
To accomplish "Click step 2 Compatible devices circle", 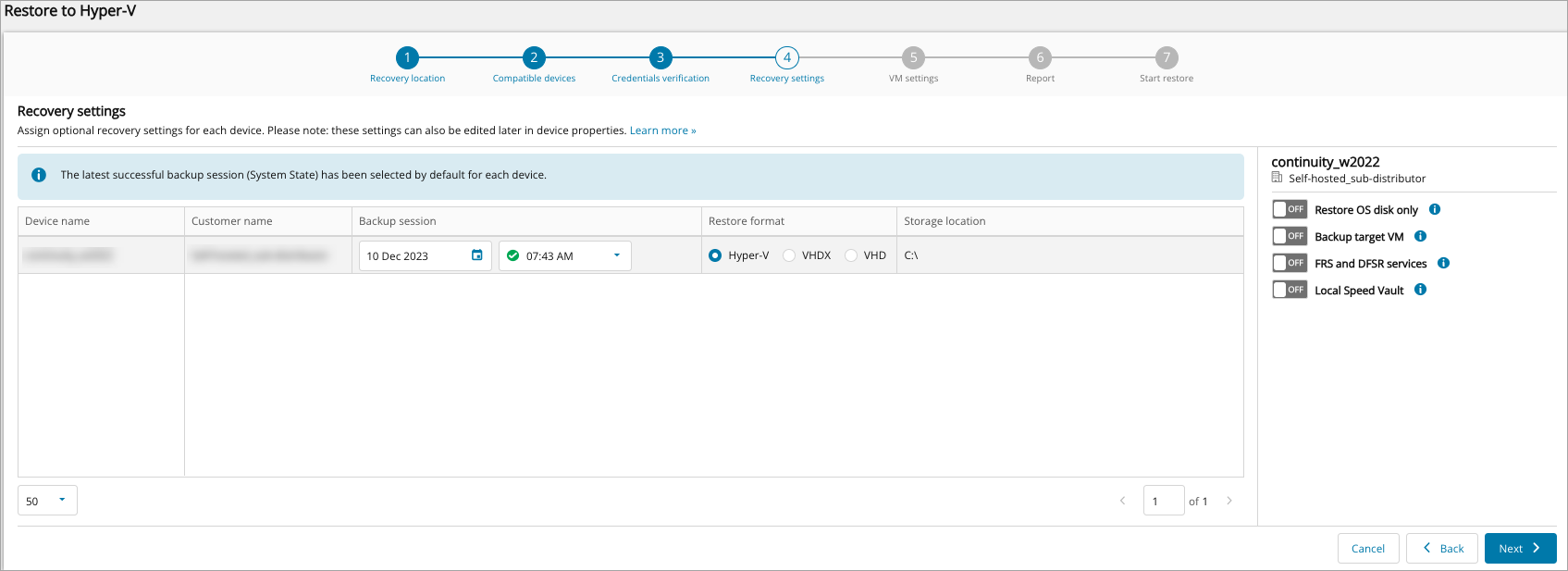I will pos(534,57).
